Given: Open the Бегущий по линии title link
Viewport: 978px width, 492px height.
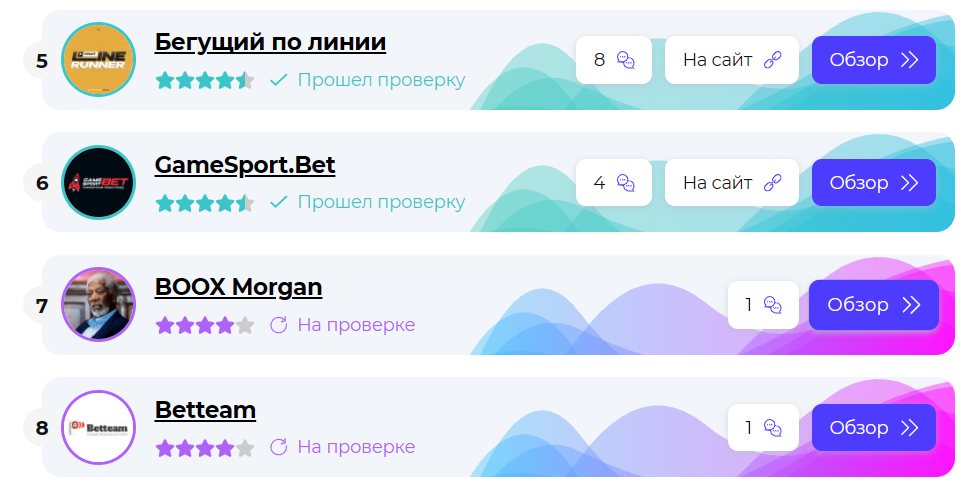Looking at the screenshot, I should 270,42.
